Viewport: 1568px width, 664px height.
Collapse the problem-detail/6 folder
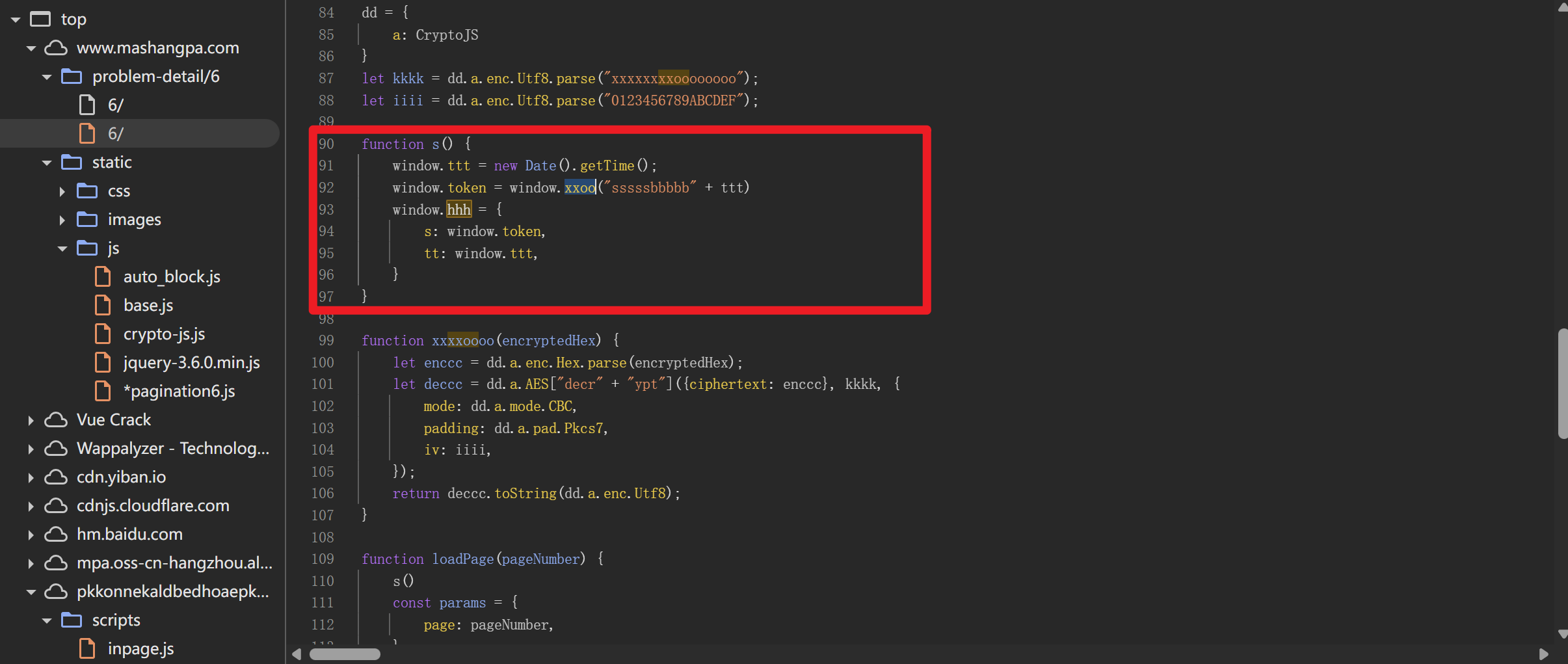47,77
